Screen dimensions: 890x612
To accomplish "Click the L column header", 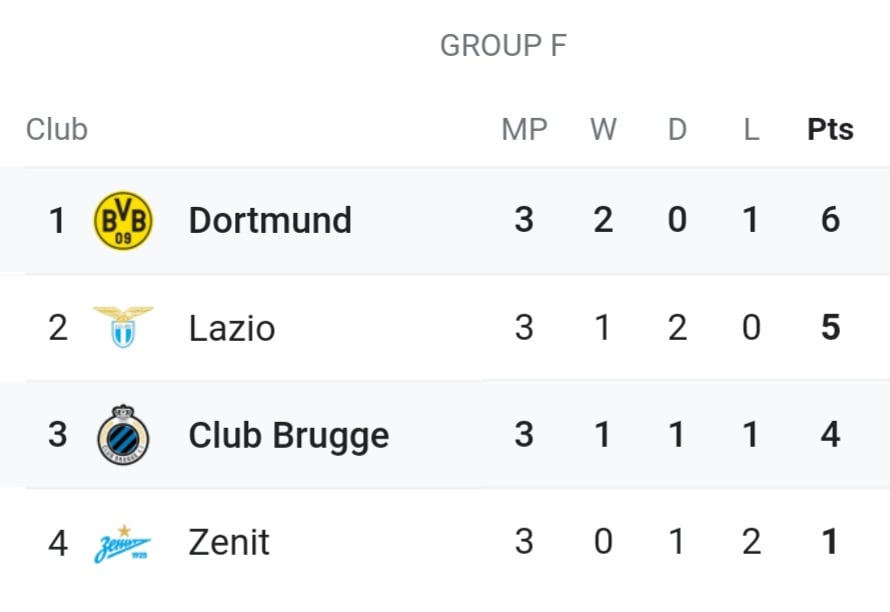I will pos(751,129).
